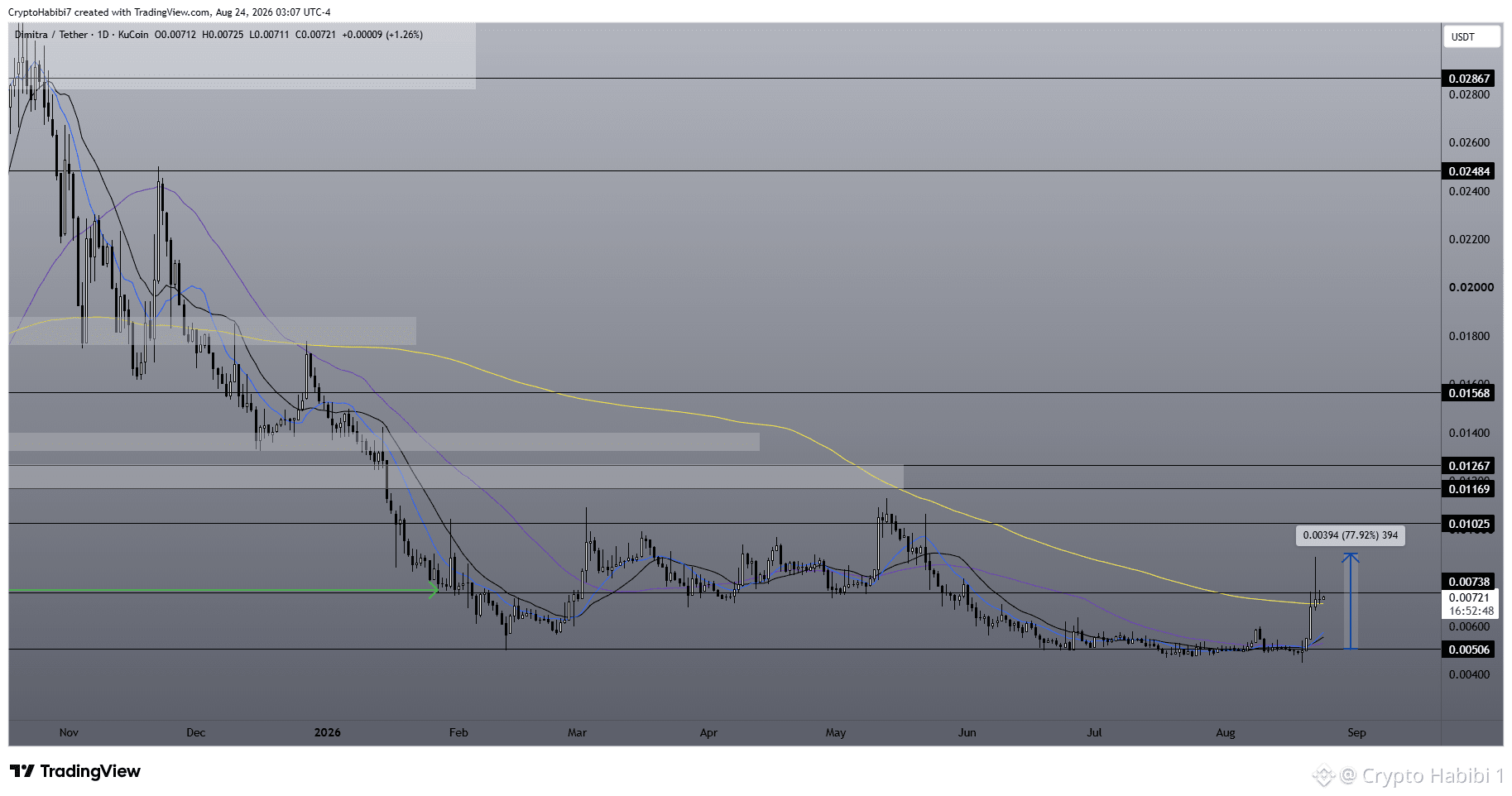Viewport: 1512px width, 796px height.
Task: Click the high value H0.00725
Action: pyautogui.click(x=223, y=35)
